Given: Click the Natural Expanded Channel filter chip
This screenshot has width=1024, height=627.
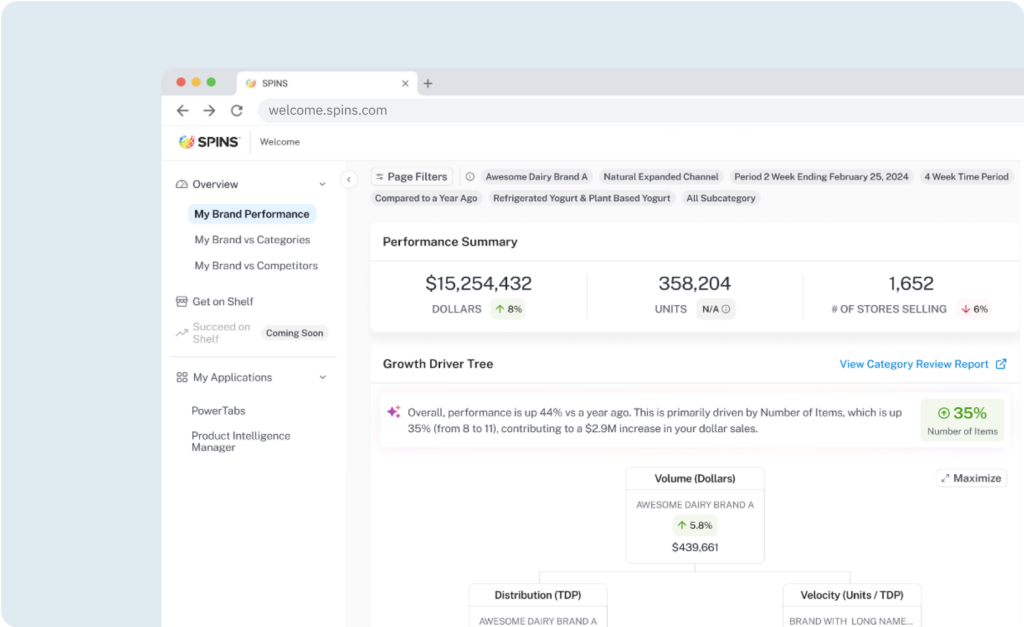Looking at the screenshot, I should (x=661, y=176).
